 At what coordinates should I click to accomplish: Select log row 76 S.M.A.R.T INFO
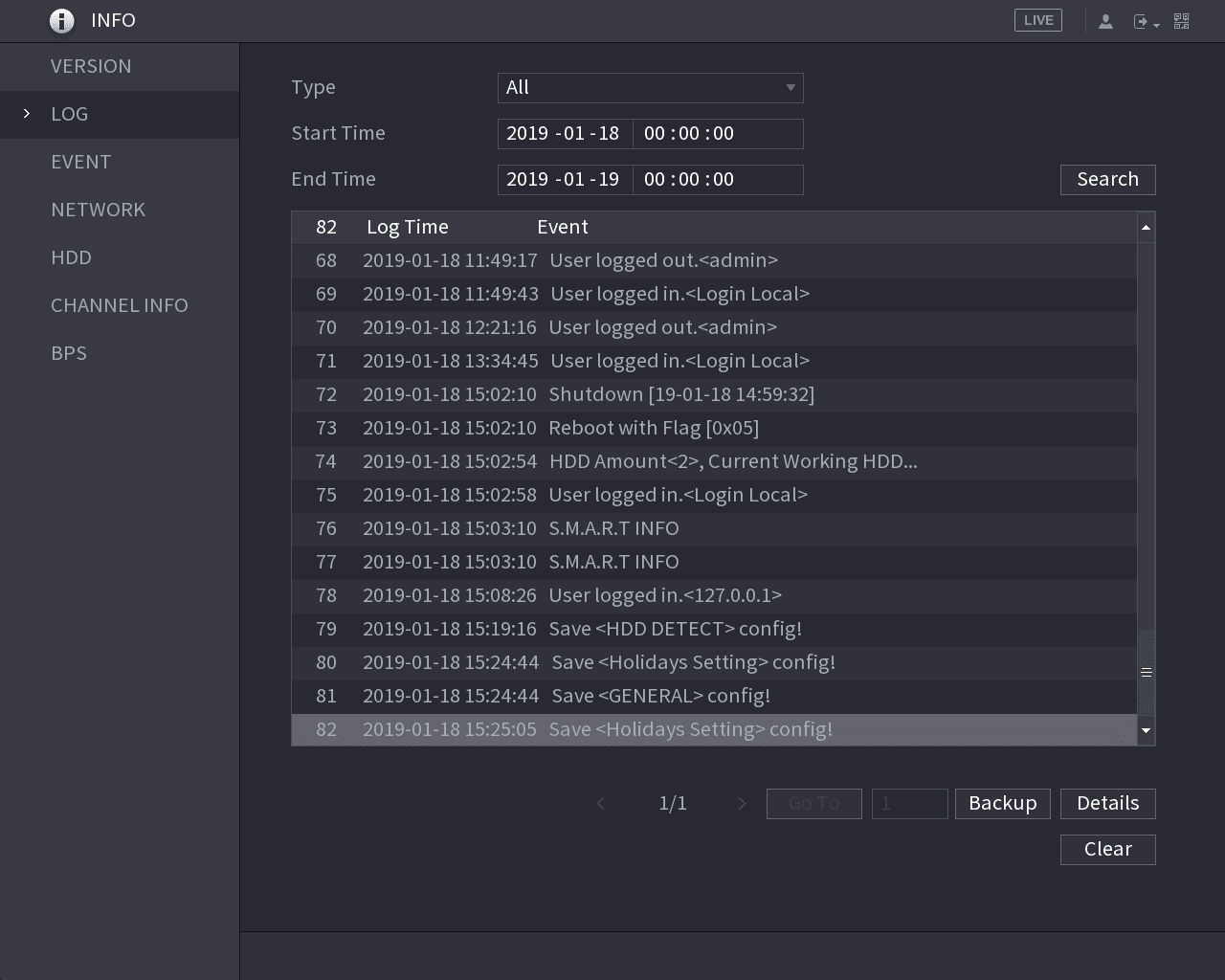[714, 529]
